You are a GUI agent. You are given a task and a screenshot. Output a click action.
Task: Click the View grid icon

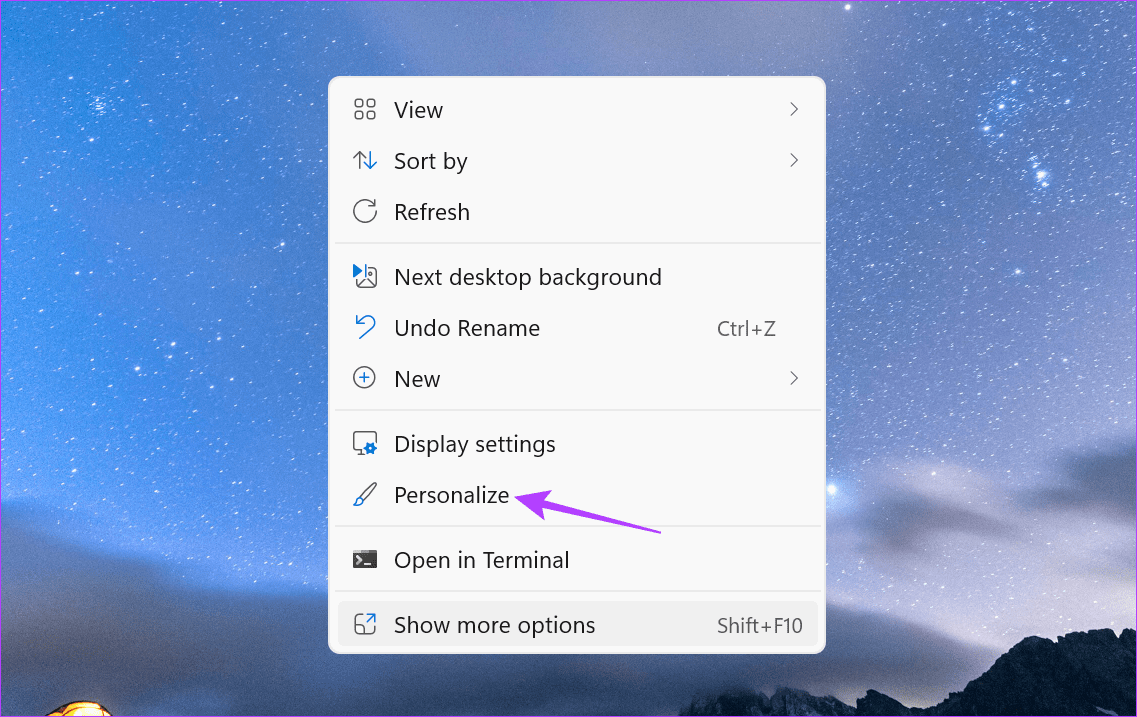pyautogui.click(x=365, y=110)
